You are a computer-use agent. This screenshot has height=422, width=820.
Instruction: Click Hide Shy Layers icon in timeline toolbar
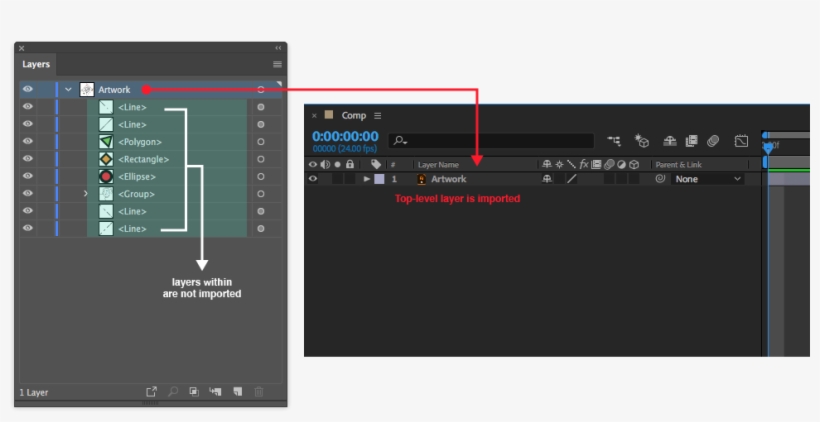(x=670, y=141)
